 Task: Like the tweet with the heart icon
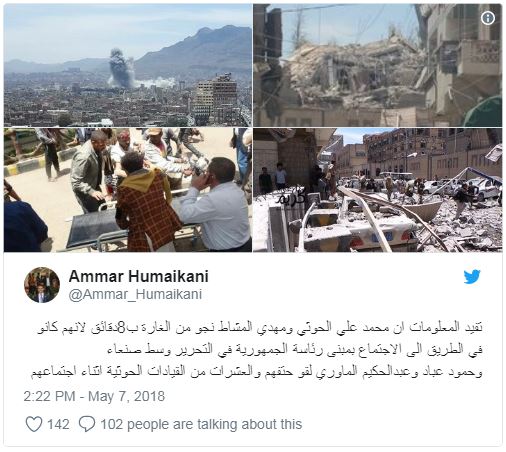tap(34, 424)
